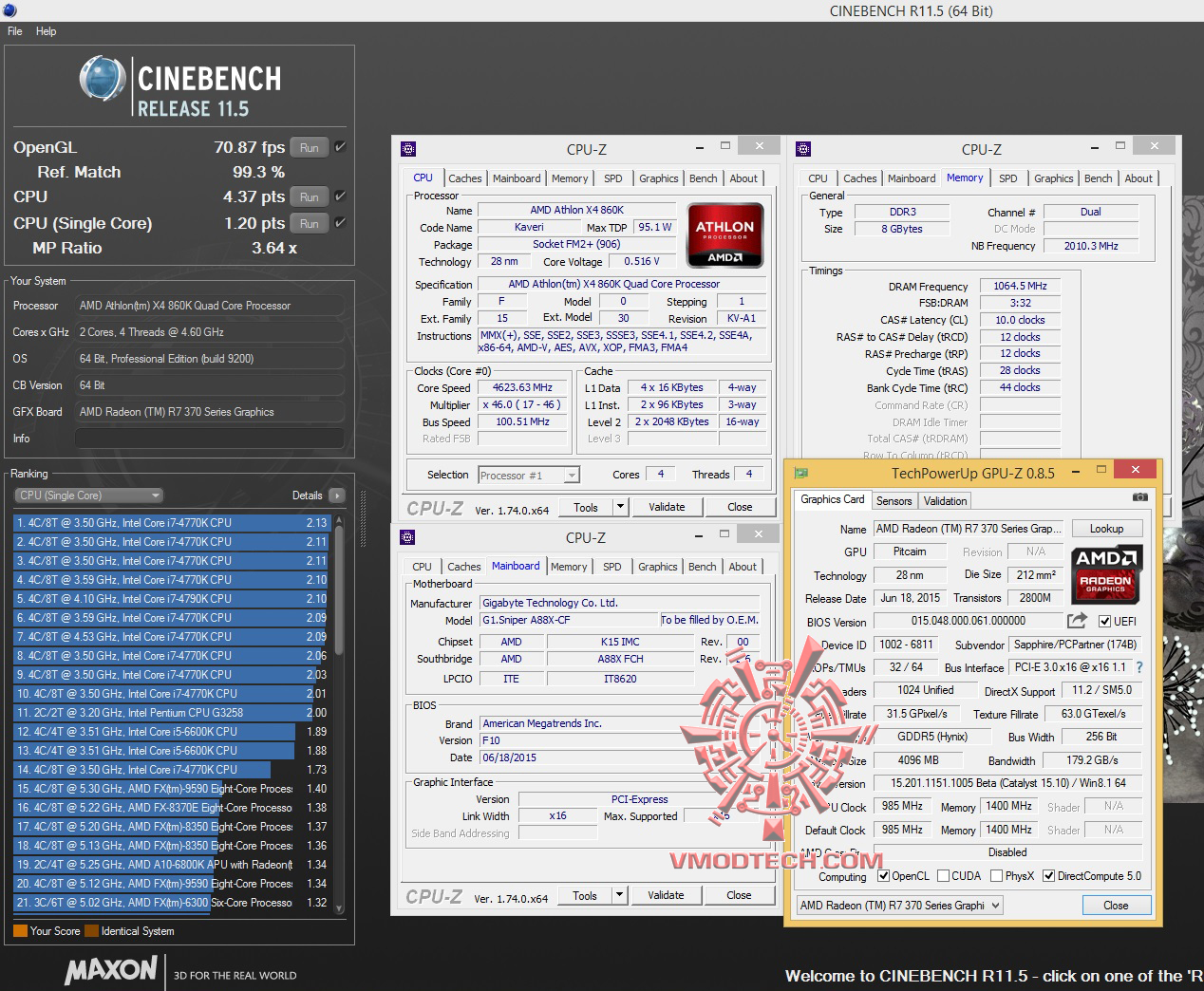The image size is (1204, 991).
Task: Run the CPU benchmark
Action: [x=310, y=197]
